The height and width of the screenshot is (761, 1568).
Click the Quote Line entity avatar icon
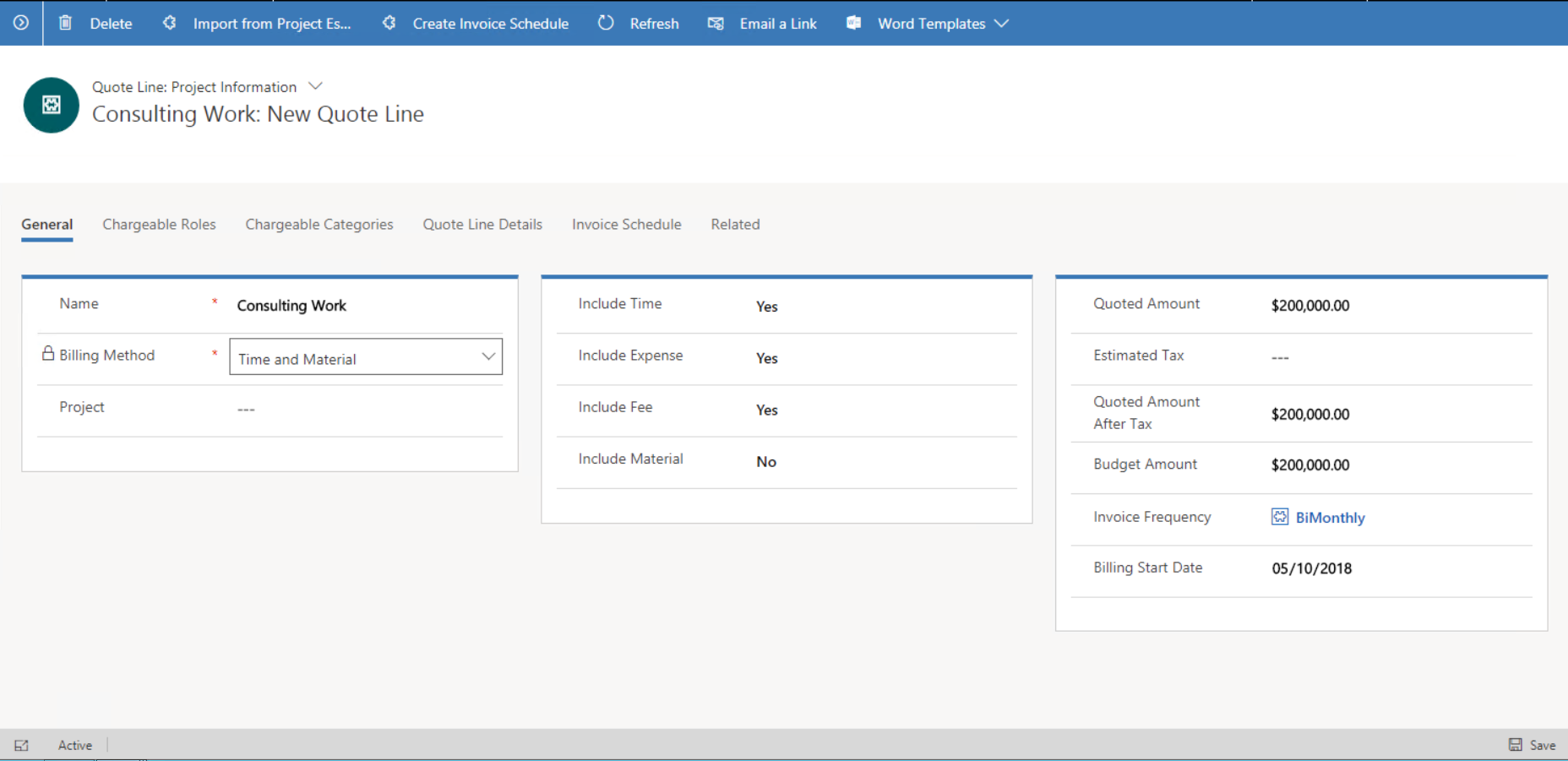click(x=51, y=105)
